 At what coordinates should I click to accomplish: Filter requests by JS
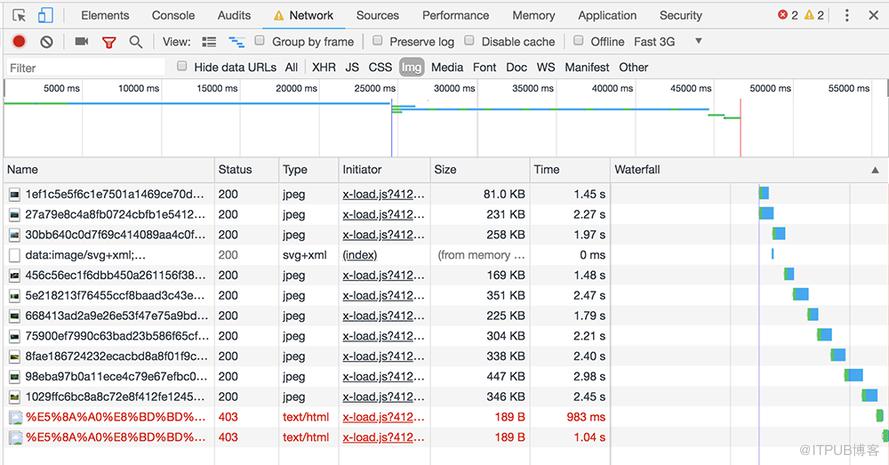click(352, 67)
